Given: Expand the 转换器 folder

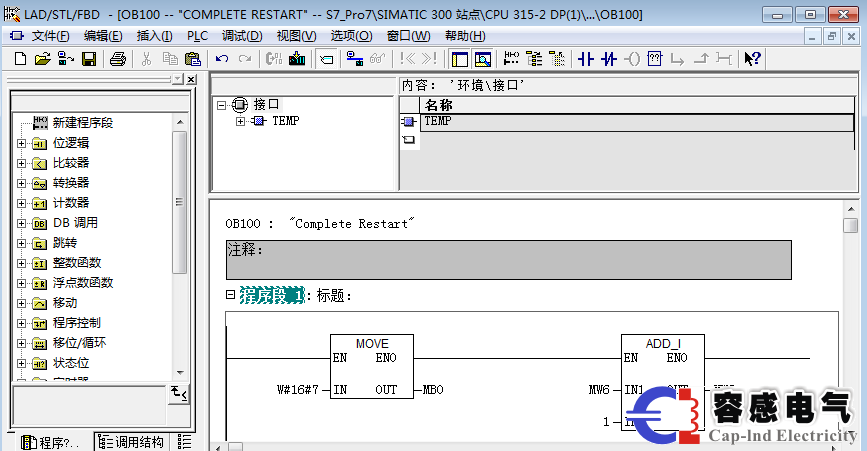Looking at the screenshot, I should pos(22,183).
